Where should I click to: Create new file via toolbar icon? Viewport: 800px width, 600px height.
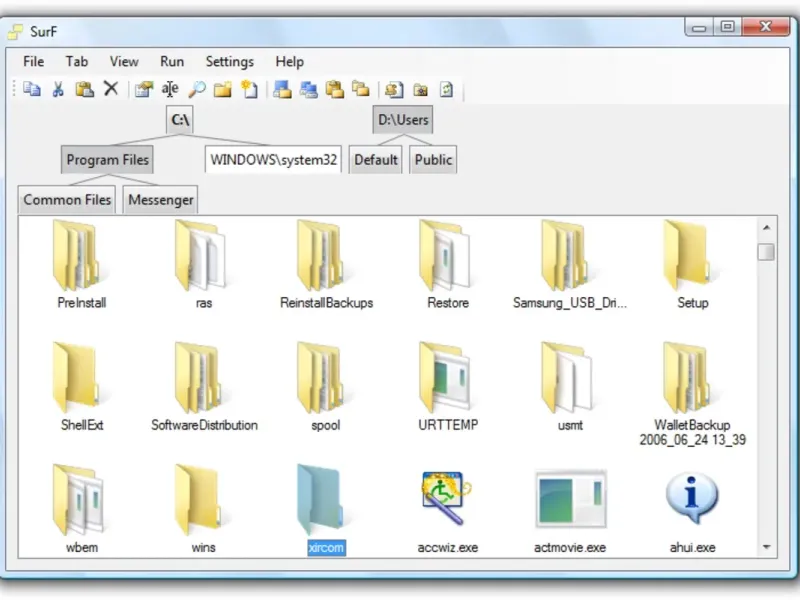(x=249, y=89)
